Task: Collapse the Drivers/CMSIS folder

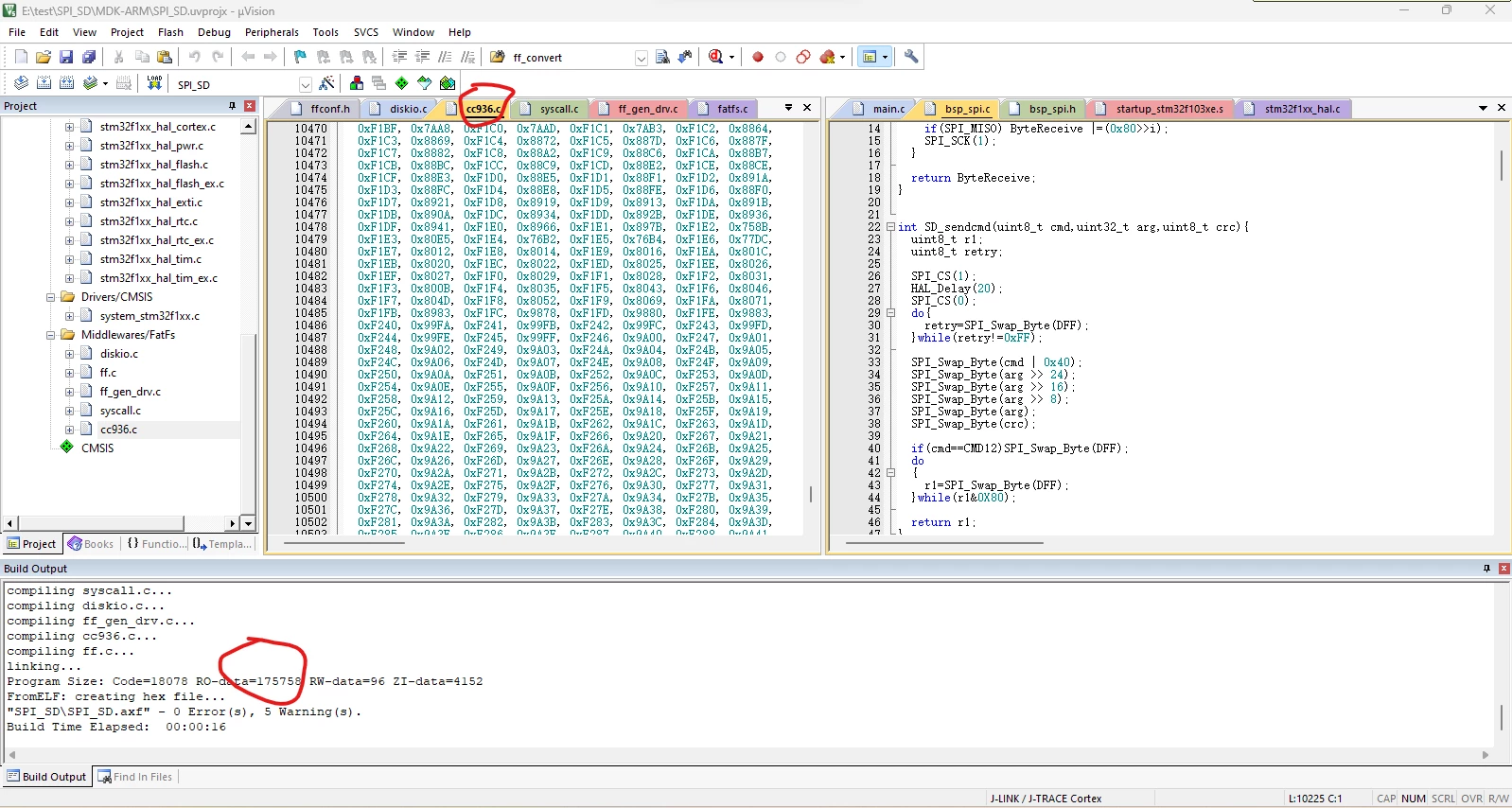Action: (x=50, y=297)
